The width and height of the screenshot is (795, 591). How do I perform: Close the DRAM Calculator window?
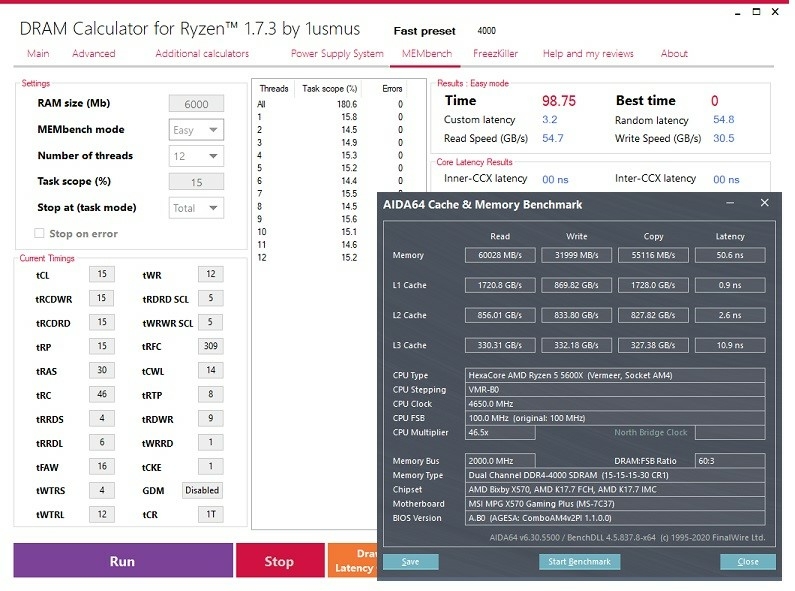click(775, 12)
